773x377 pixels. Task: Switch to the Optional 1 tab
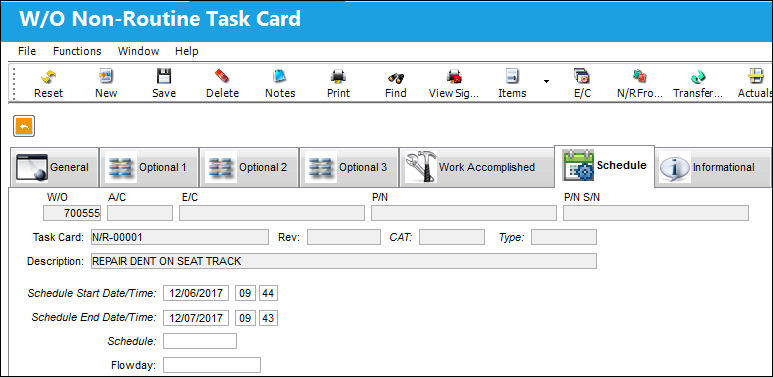149,168
